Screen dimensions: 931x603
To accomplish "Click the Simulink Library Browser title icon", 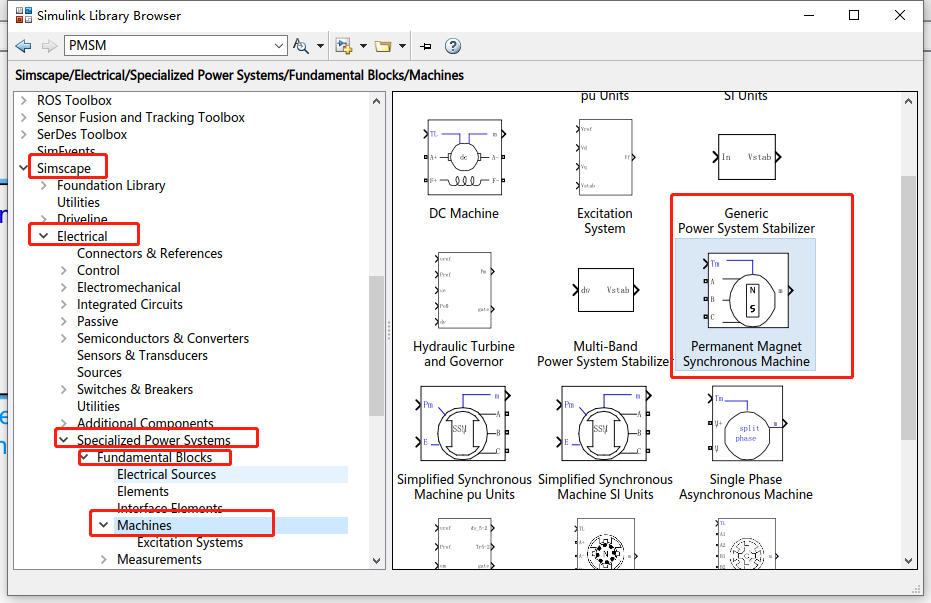I will click(24, 15).
